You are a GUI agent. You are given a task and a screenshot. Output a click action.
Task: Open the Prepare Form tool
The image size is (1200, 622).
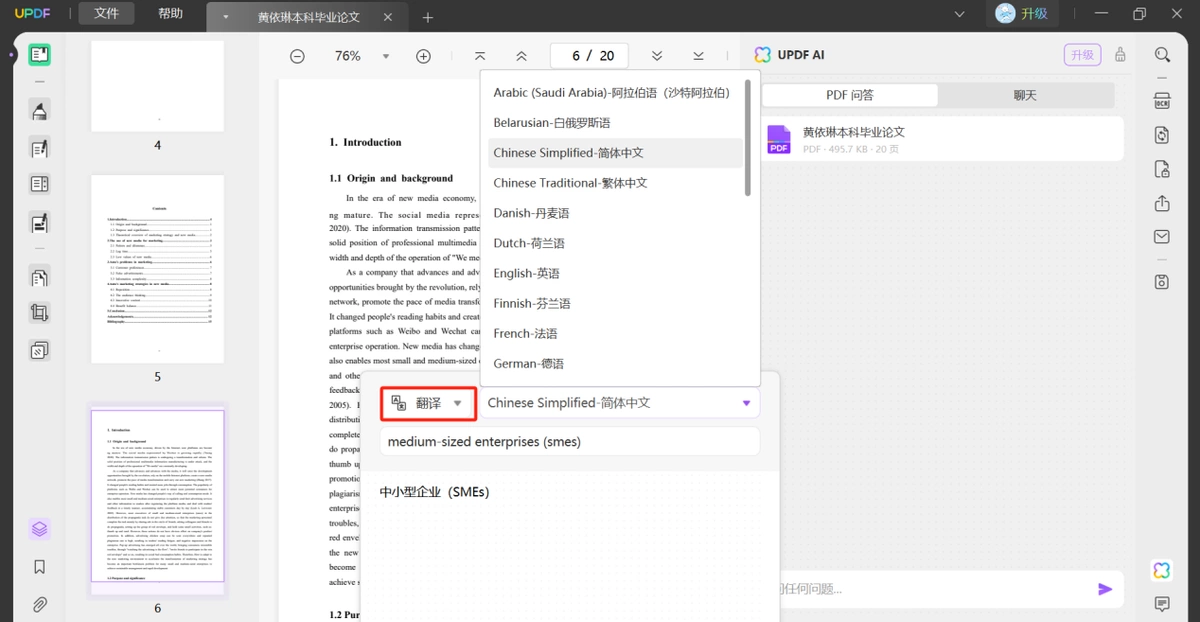click(40, 184)
